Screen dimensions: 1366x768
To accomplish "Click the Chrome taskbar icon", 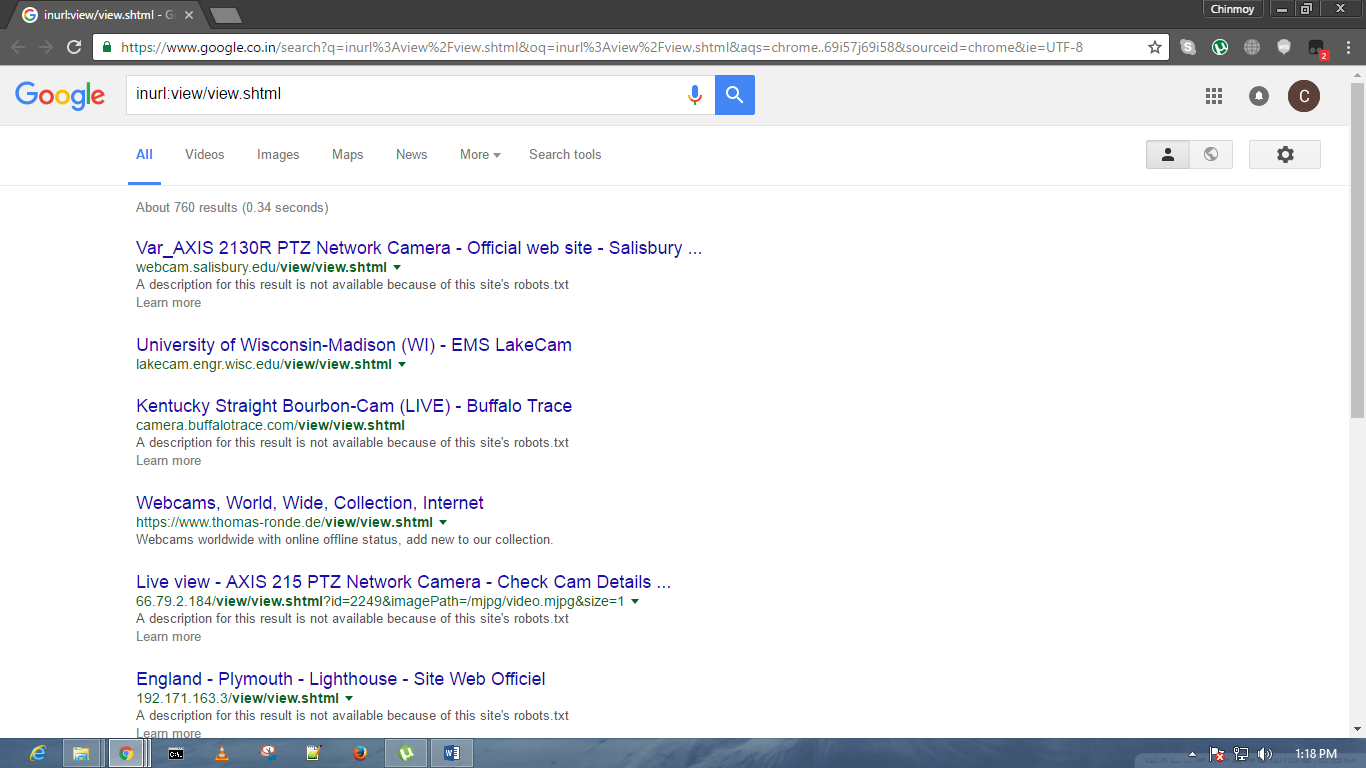I will tap(126, 753).
